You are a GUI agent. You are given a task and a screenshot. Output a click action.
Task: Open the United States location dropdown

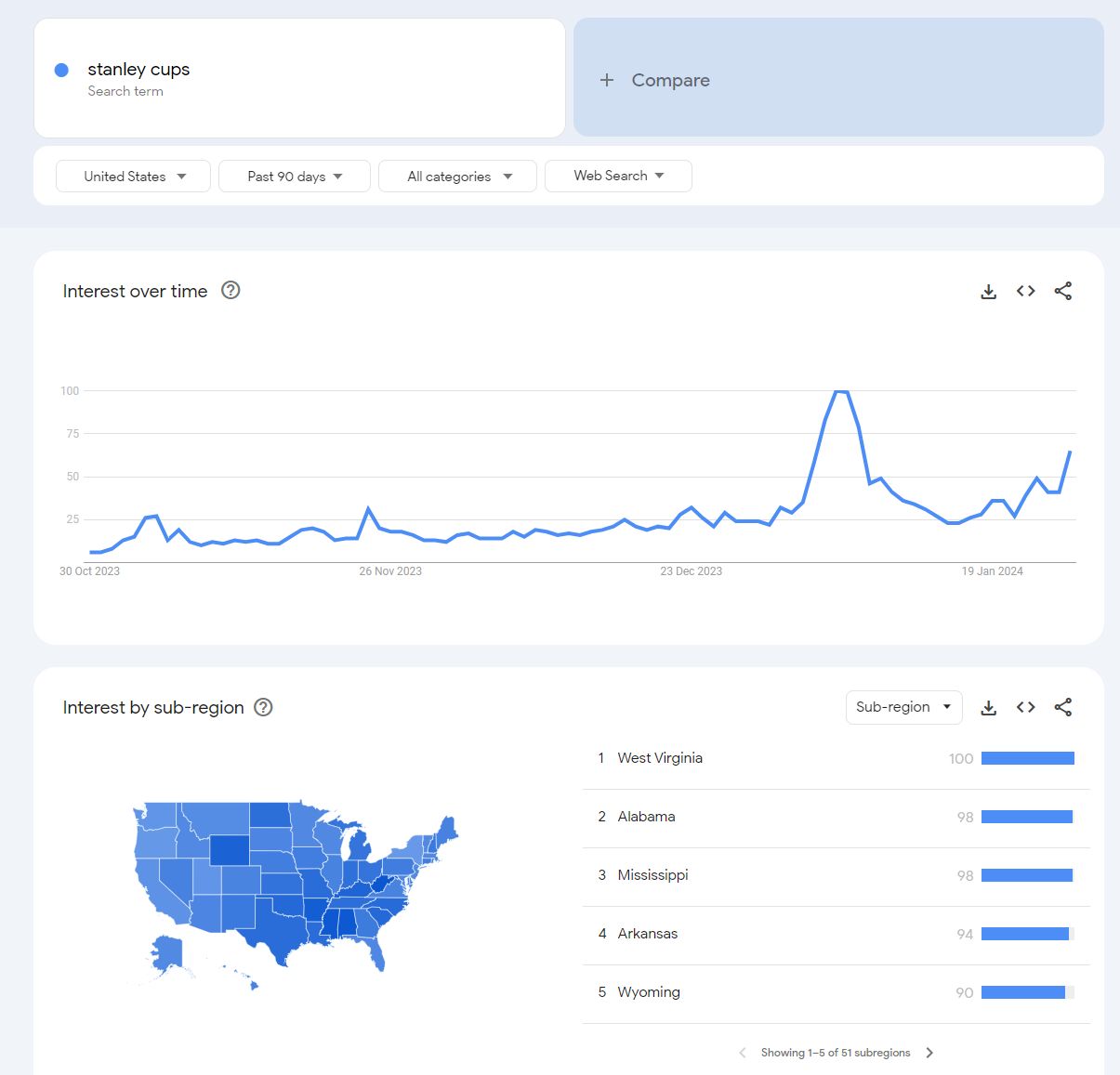[x=132, y=176]
